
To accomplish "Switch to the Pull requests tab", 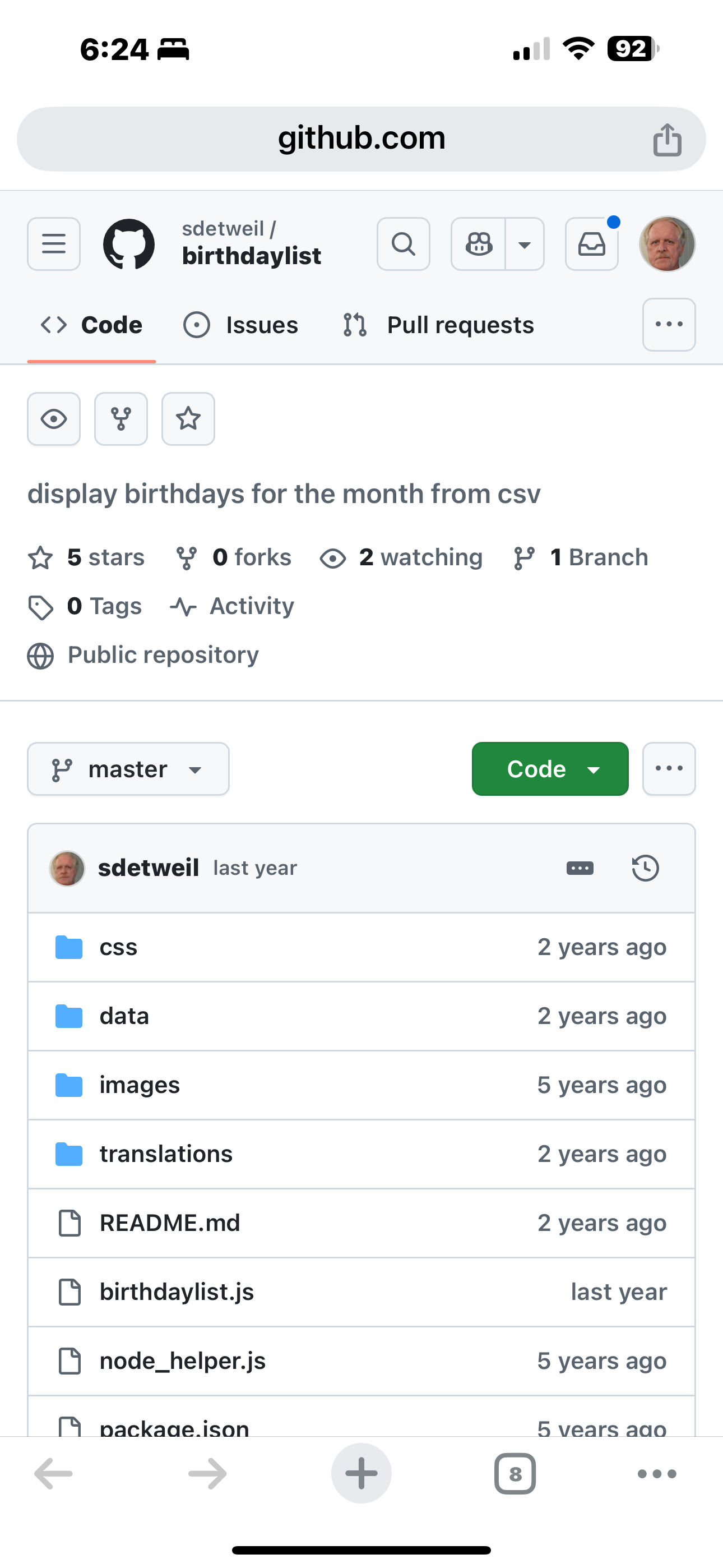I will coord(438,325).
